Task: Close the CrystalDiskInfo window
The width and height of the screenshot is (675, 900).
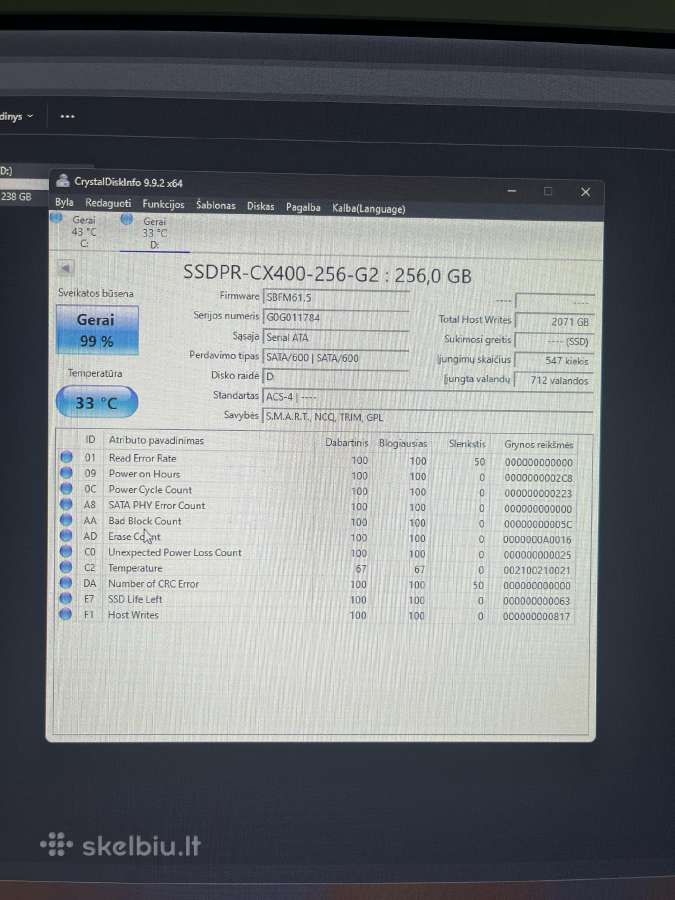Action: (x=585, y=192)
